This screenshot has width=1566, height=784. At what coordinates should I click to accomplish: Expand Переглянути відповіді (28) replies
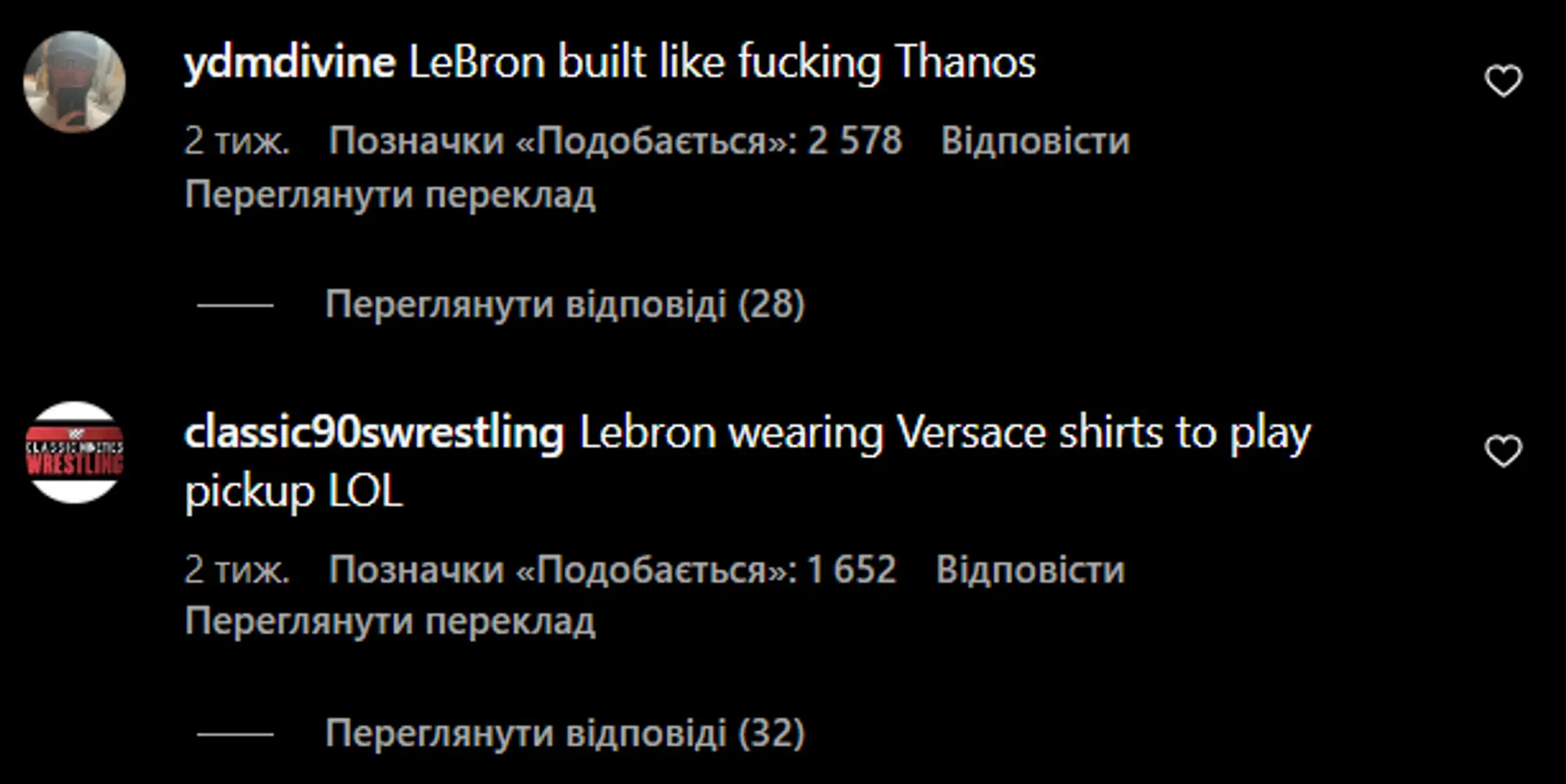point(565,304)
